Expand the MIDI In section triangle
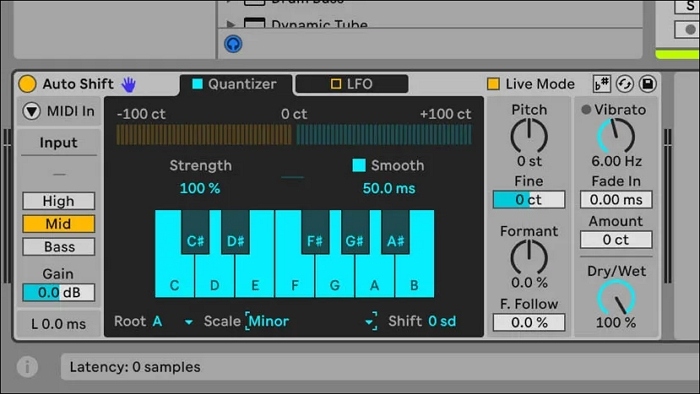 click(x=32, y=111)
